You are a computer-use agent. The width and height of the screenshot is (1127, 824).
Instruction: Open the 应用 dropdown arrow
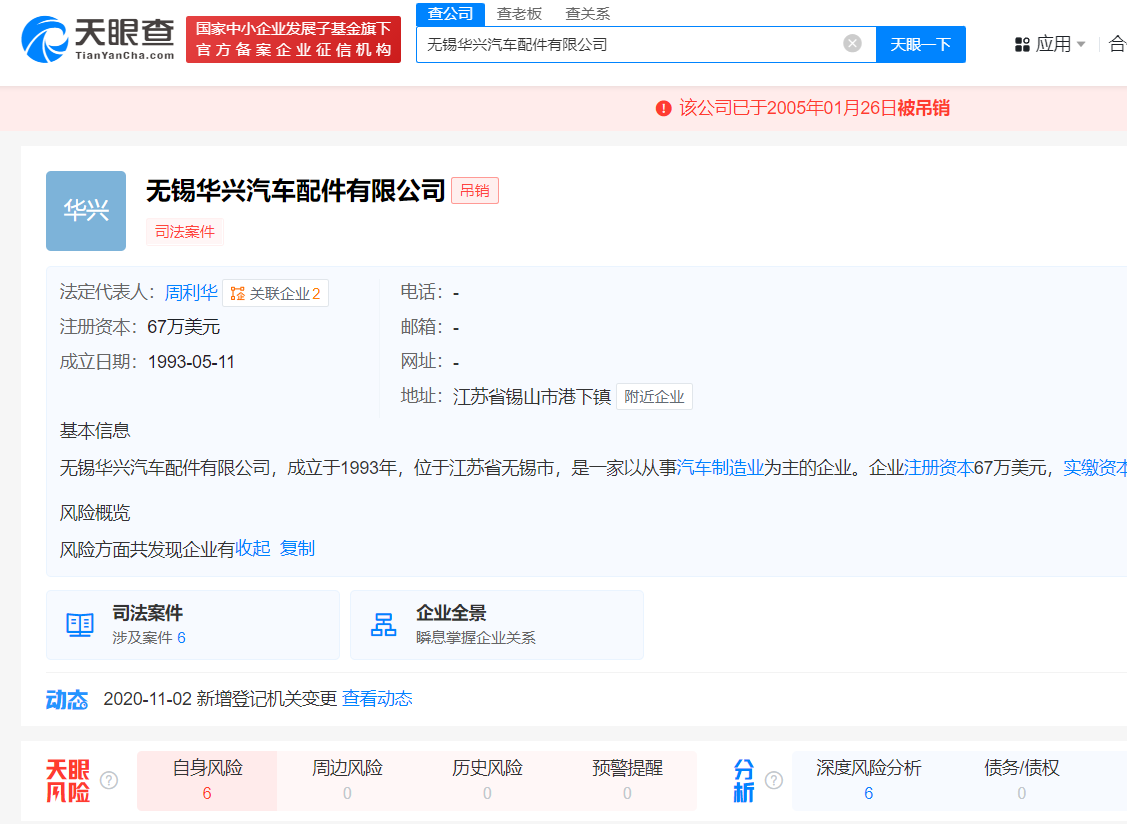(x=1081, y=45)
